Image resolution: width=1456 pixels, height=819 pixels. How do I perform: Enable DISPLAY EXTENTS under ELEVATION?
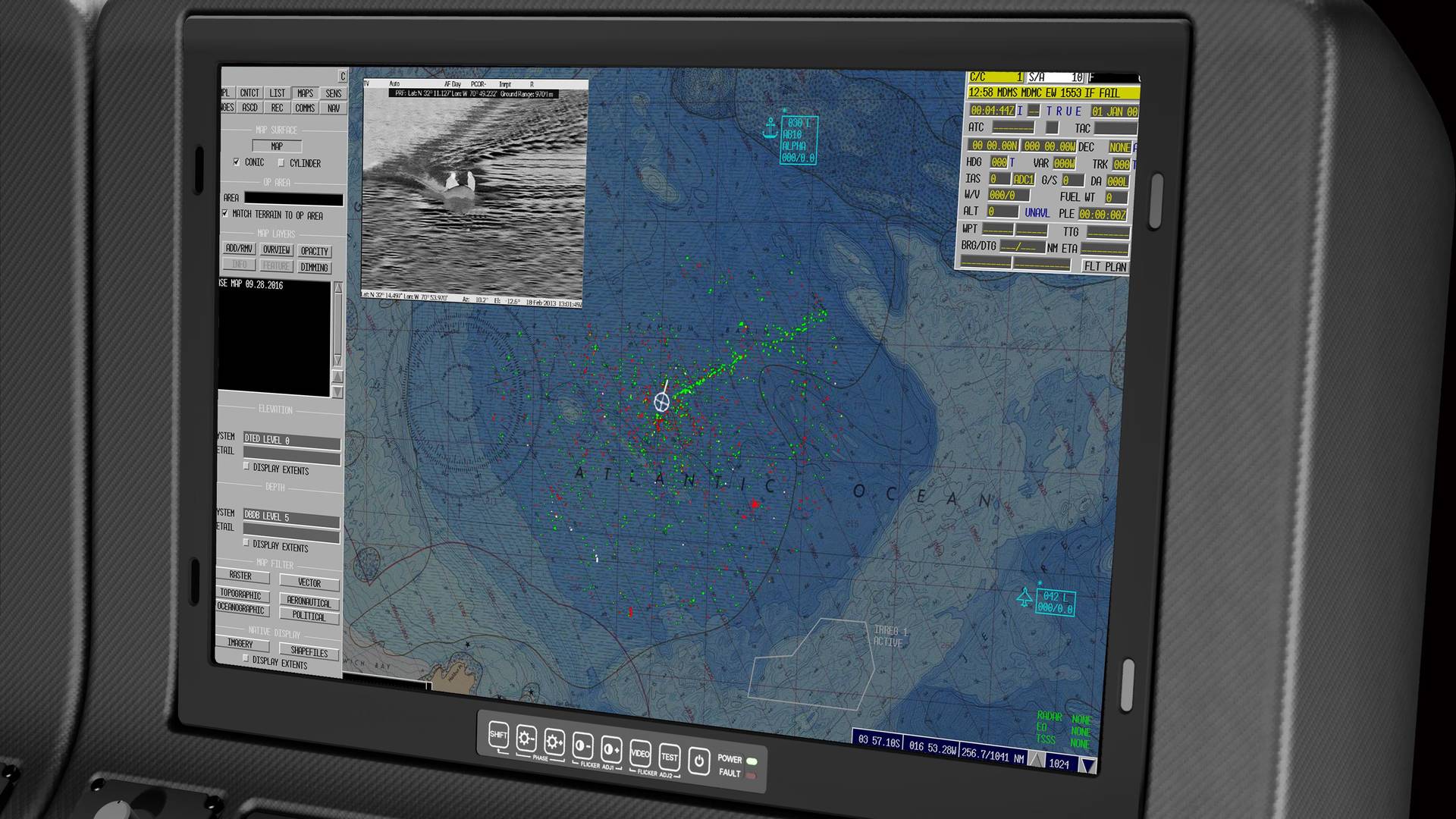(x=247, y=466)
